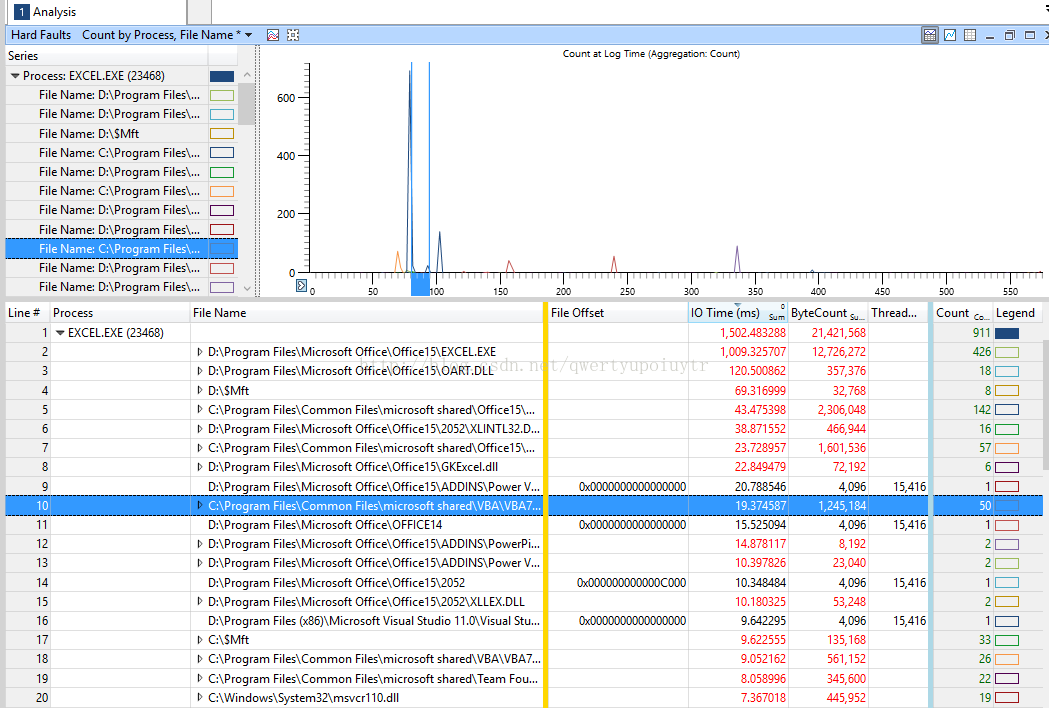
Task: Switch to graph only display
Action: (950, 35)
